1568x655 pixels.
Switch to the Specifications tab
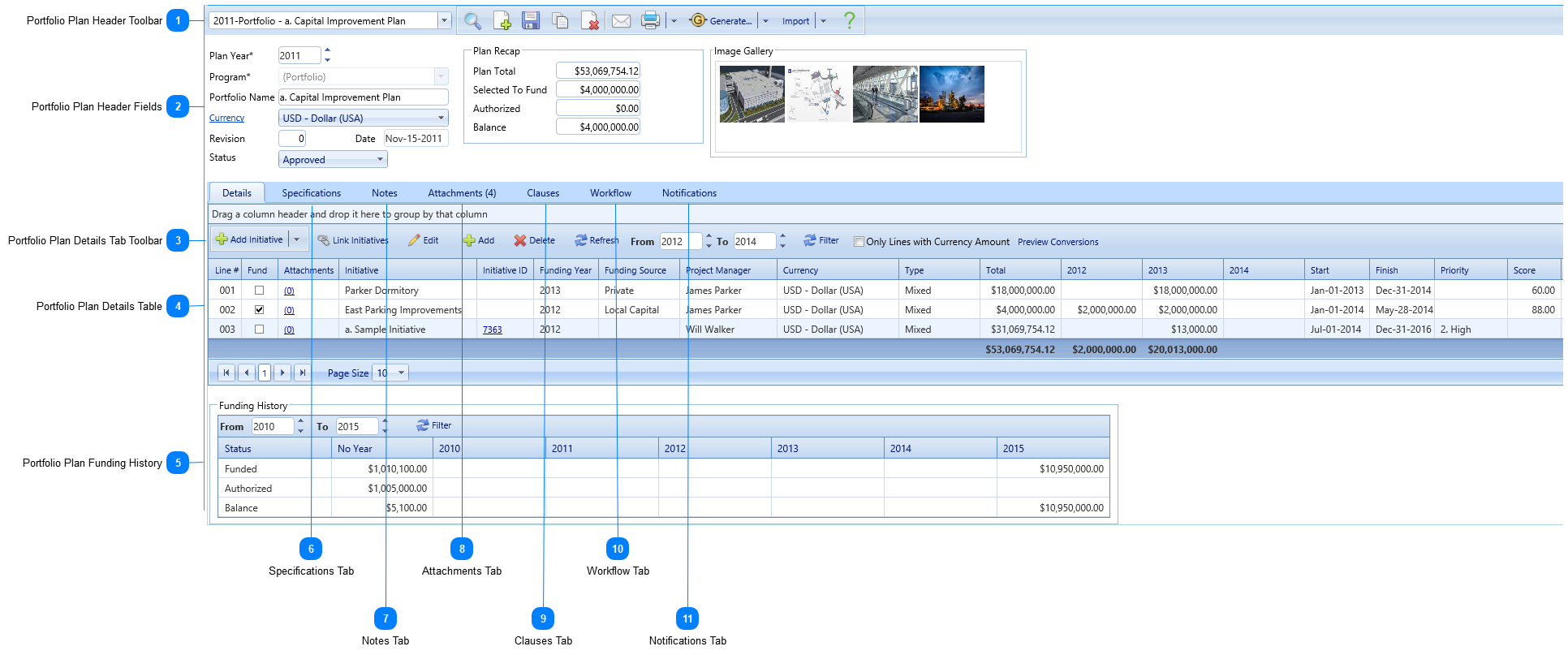click(x=312, y=193)
